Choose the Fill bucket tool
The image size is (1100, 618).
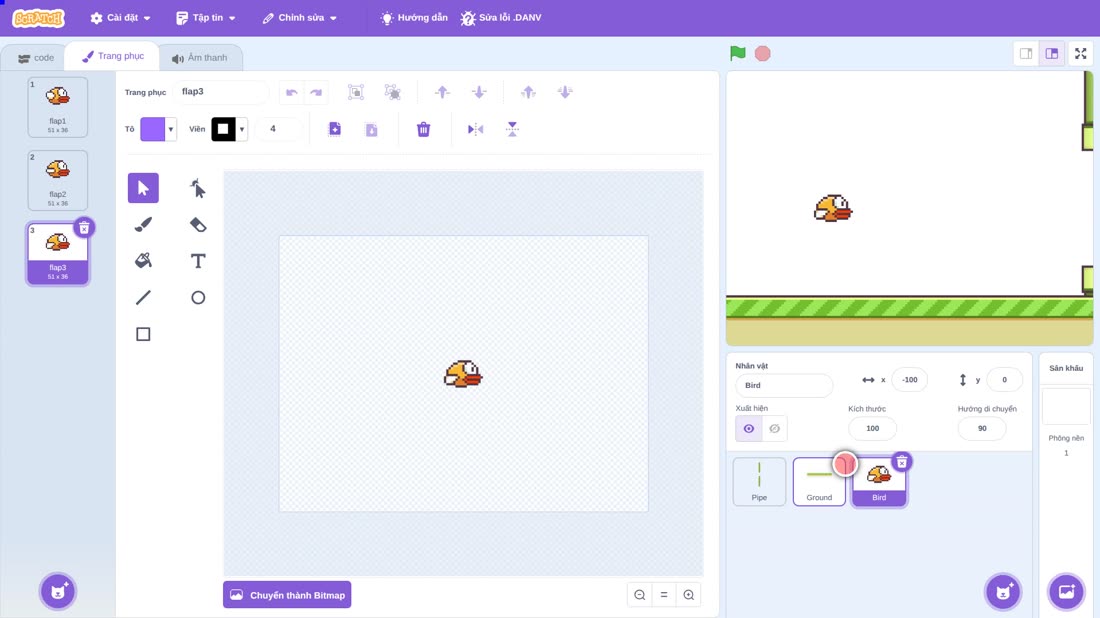click(143, 261)
